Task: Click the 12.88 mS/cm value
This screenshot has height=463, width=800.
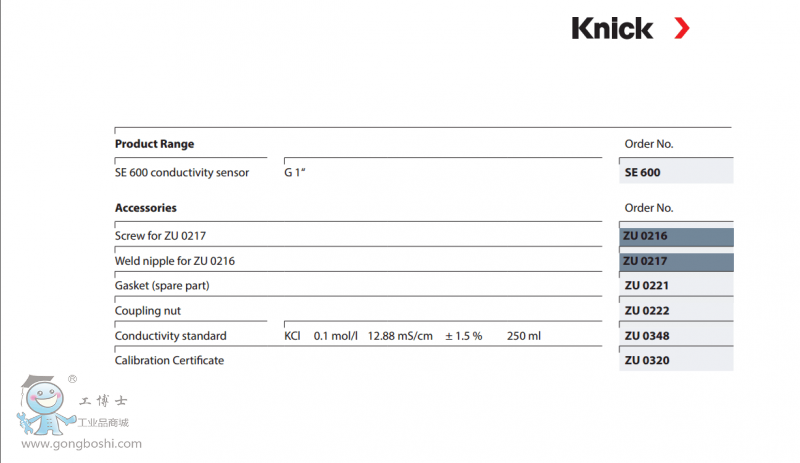Action: (x=400, y=336)
